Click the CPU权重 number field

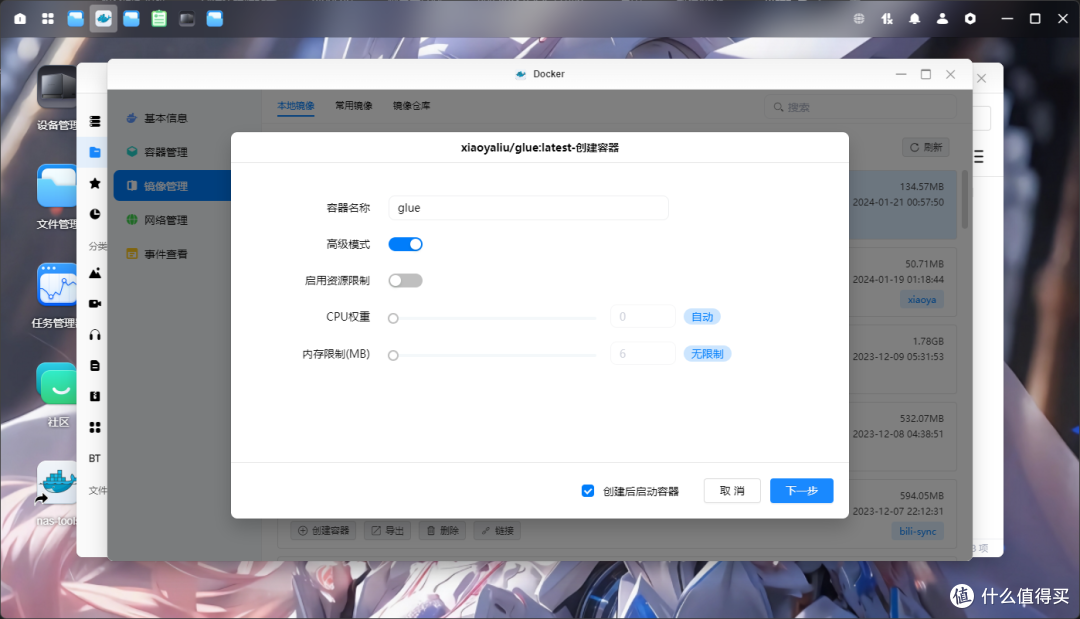(643, 317)
